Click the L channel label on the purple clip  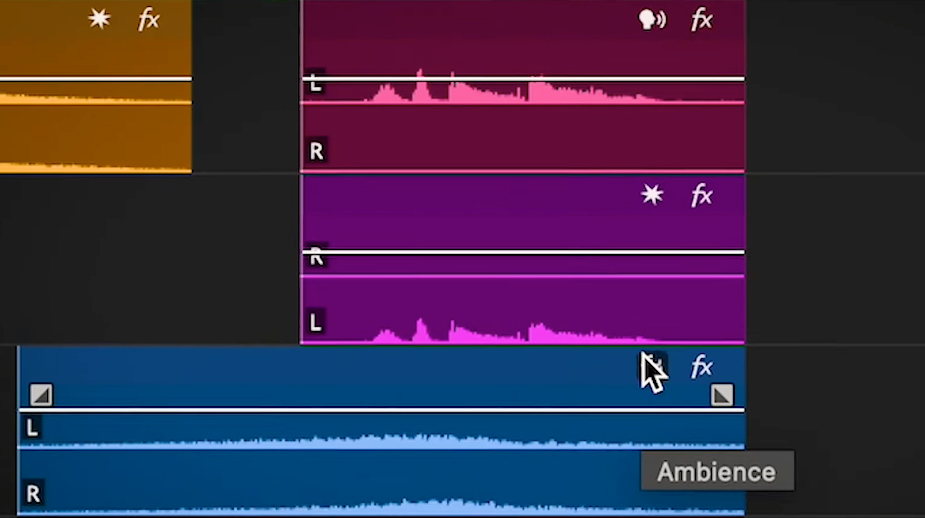coord(316,323)
